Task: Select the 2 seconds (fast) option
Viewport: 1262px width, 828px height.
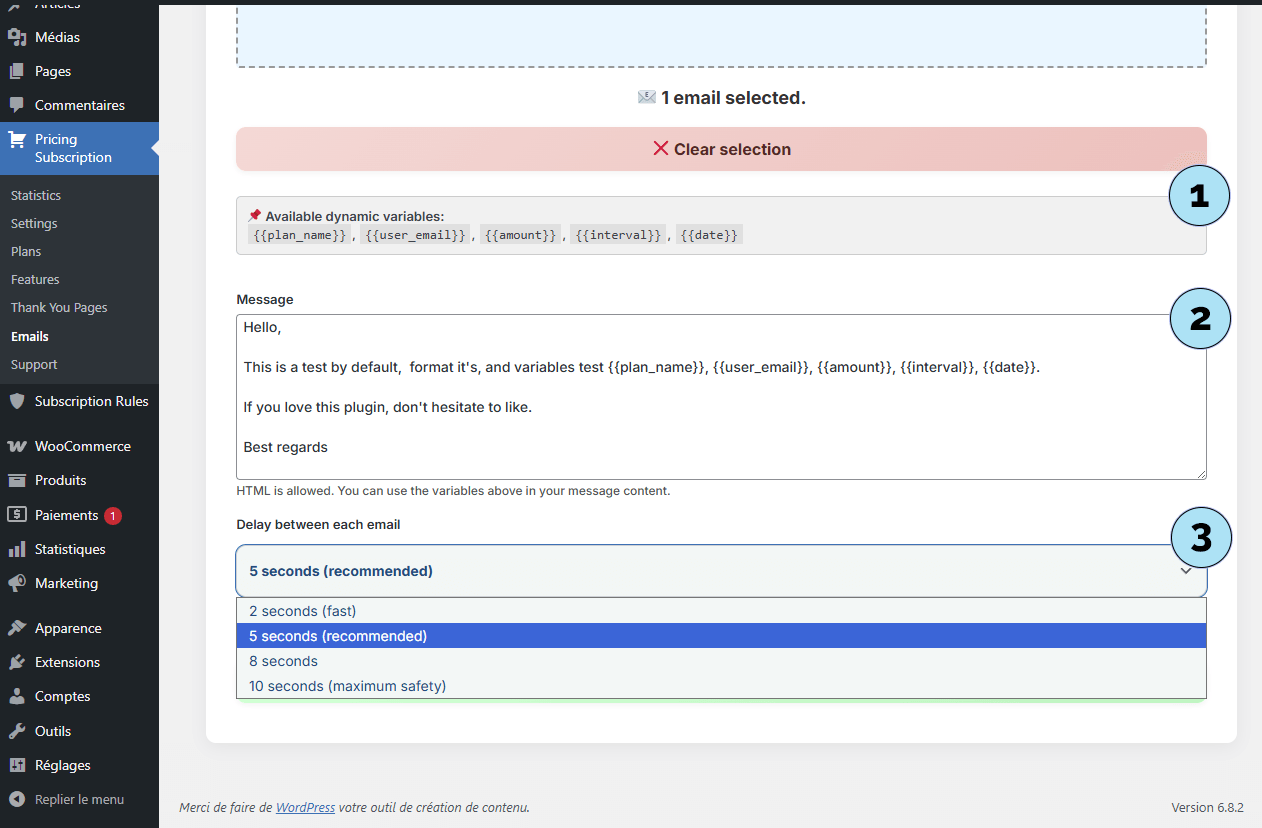Action: (x=303, y=611)
